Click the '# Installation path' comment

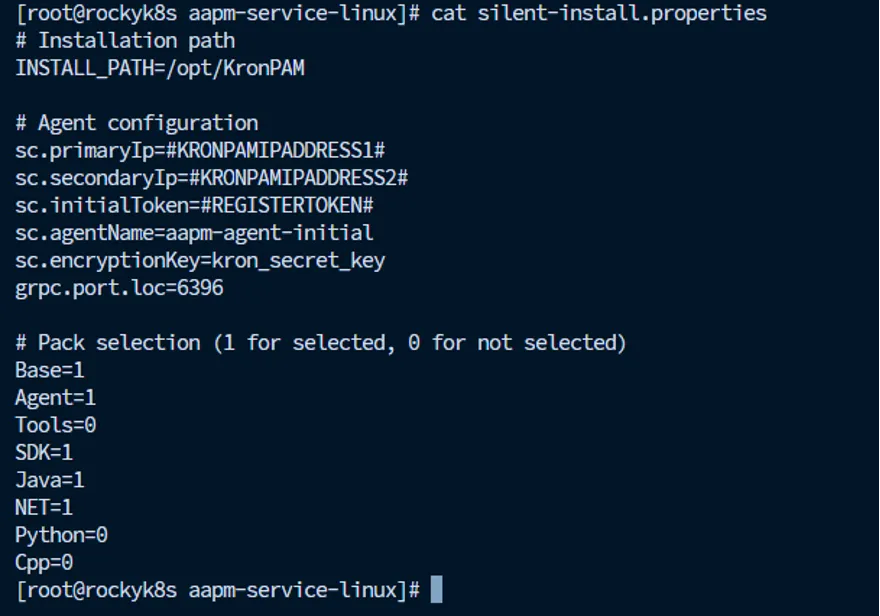coord(125,41)
